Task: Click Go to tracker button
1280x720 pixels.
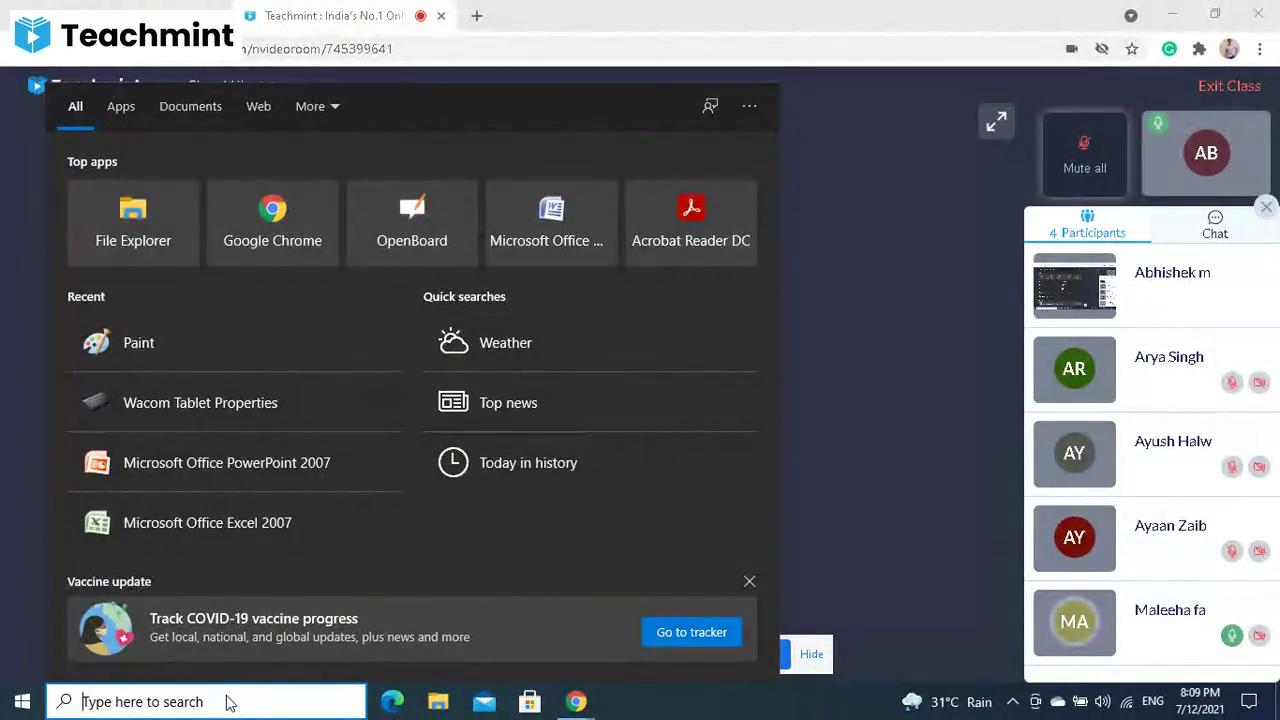Action: coord(692,632)
